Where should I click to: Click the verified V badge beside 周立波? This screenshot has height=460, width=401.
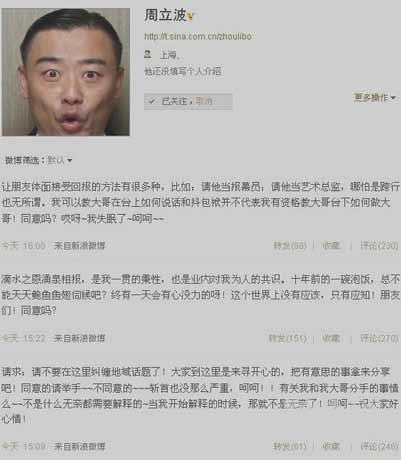coord(190,16)
